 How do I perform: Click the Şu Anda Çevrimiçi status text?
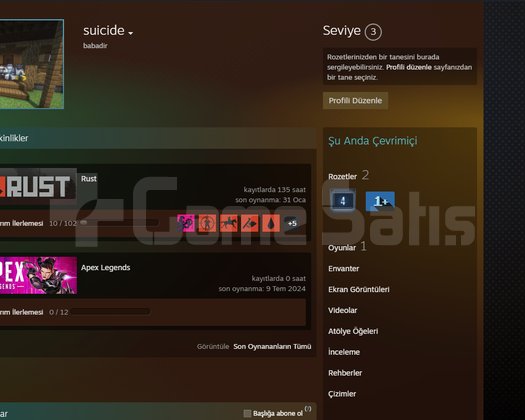coord(373,141)
